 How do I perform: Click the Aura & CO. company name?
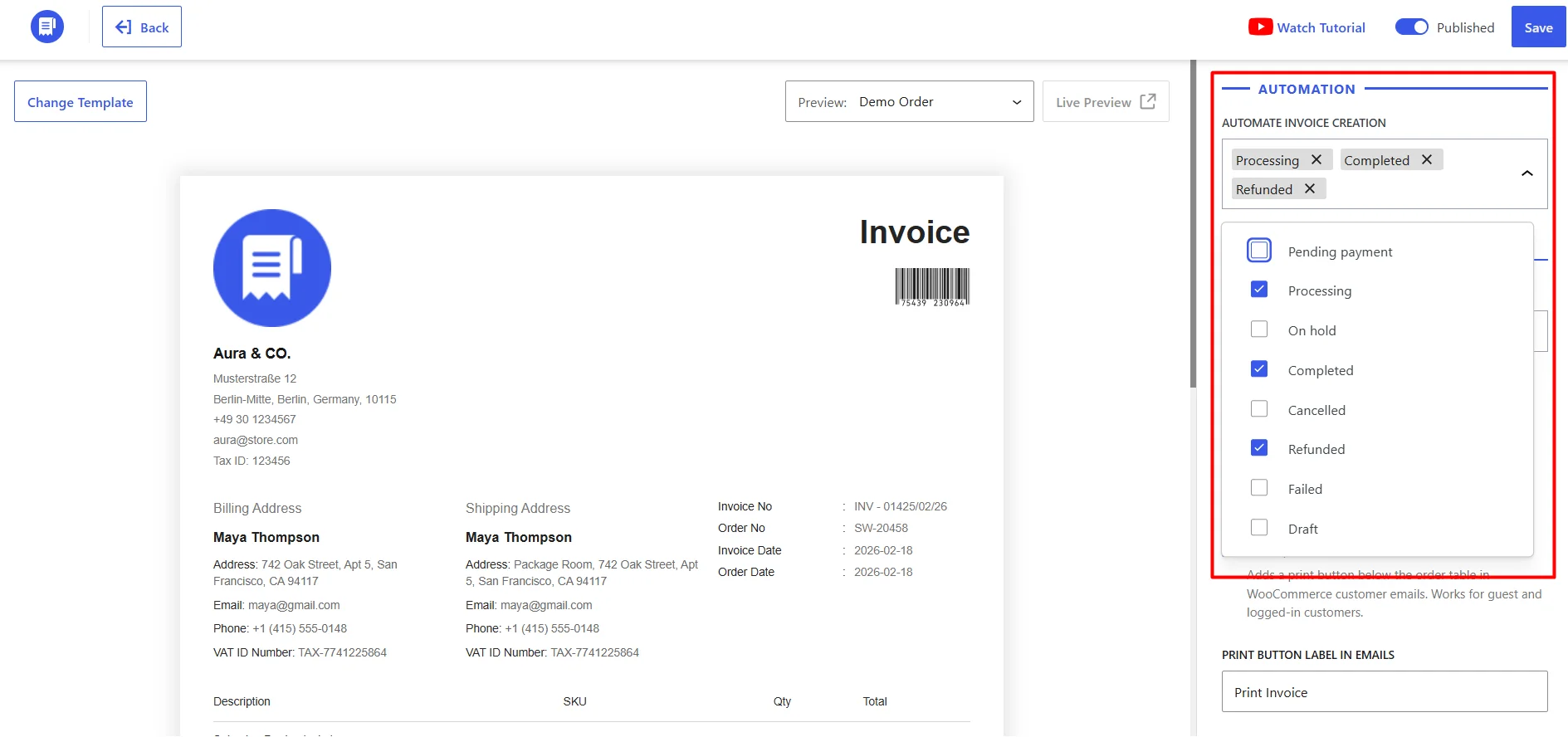[x=252, y=354]
